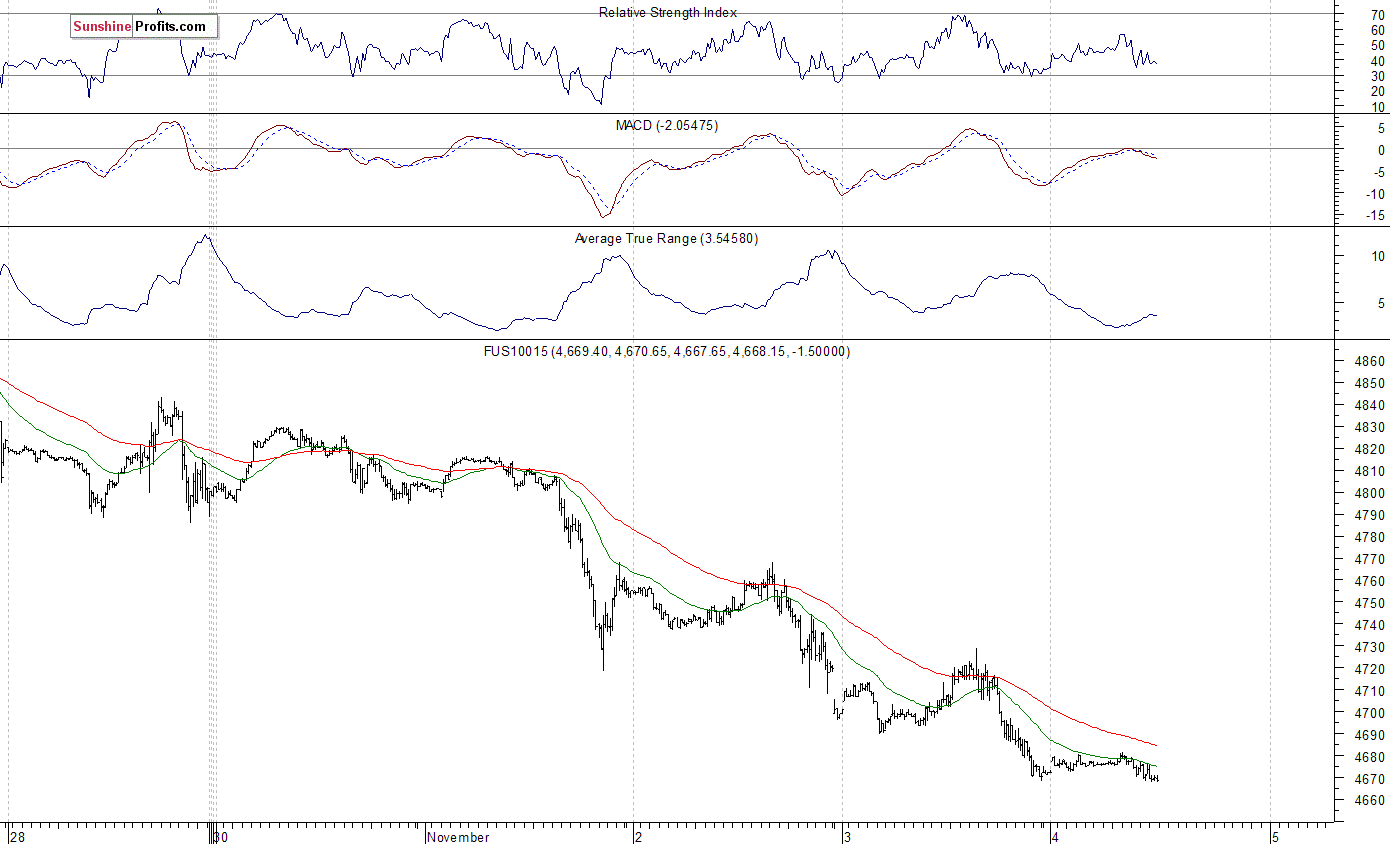Click the 4830 price axis label
Viewport: 1390px width, 844px height.
1371,427
